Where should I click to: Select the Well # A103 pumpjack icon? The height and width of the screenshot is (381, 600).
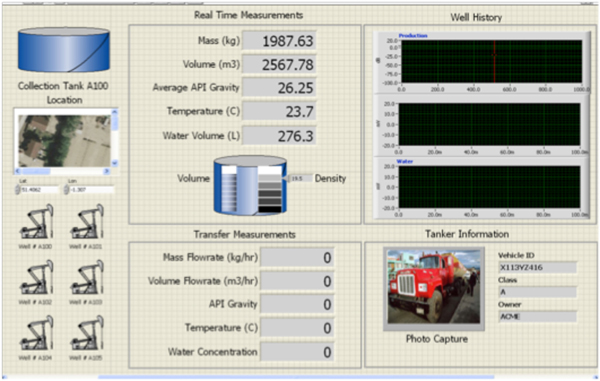(x=87, y=278)
